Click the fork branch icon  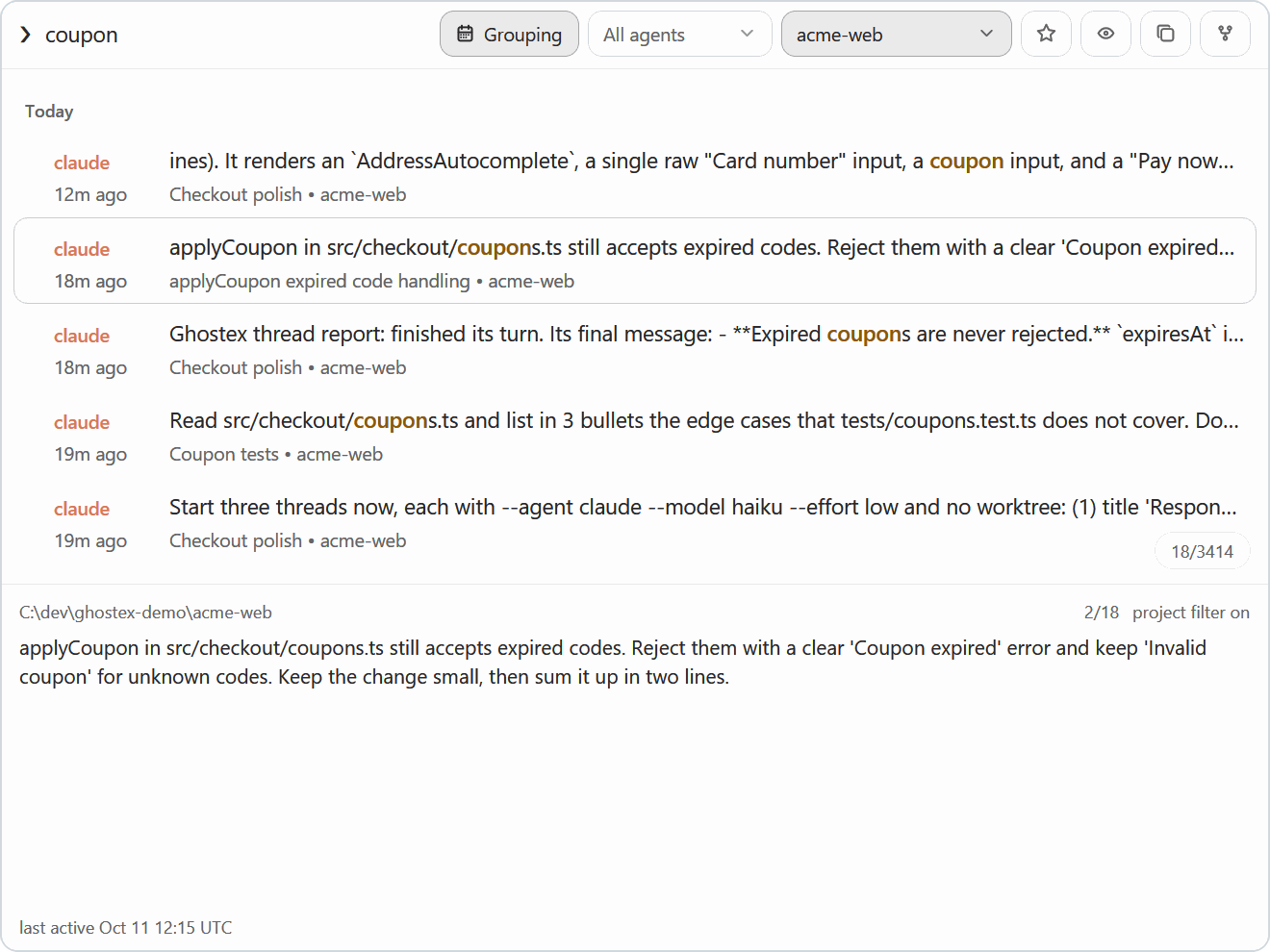coord(1225,34)
